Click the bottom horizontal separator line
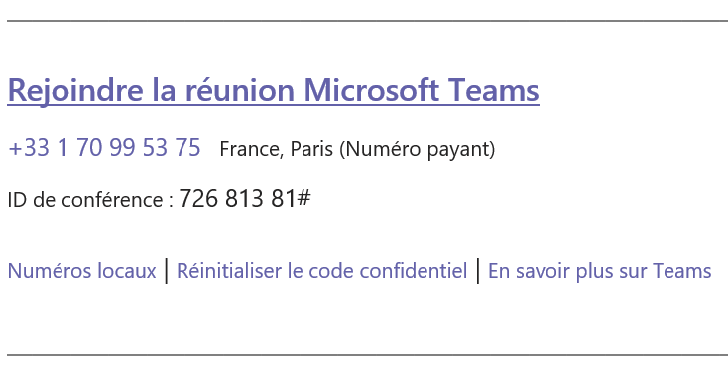The image size is (728, 370). [x=367, y=356]
